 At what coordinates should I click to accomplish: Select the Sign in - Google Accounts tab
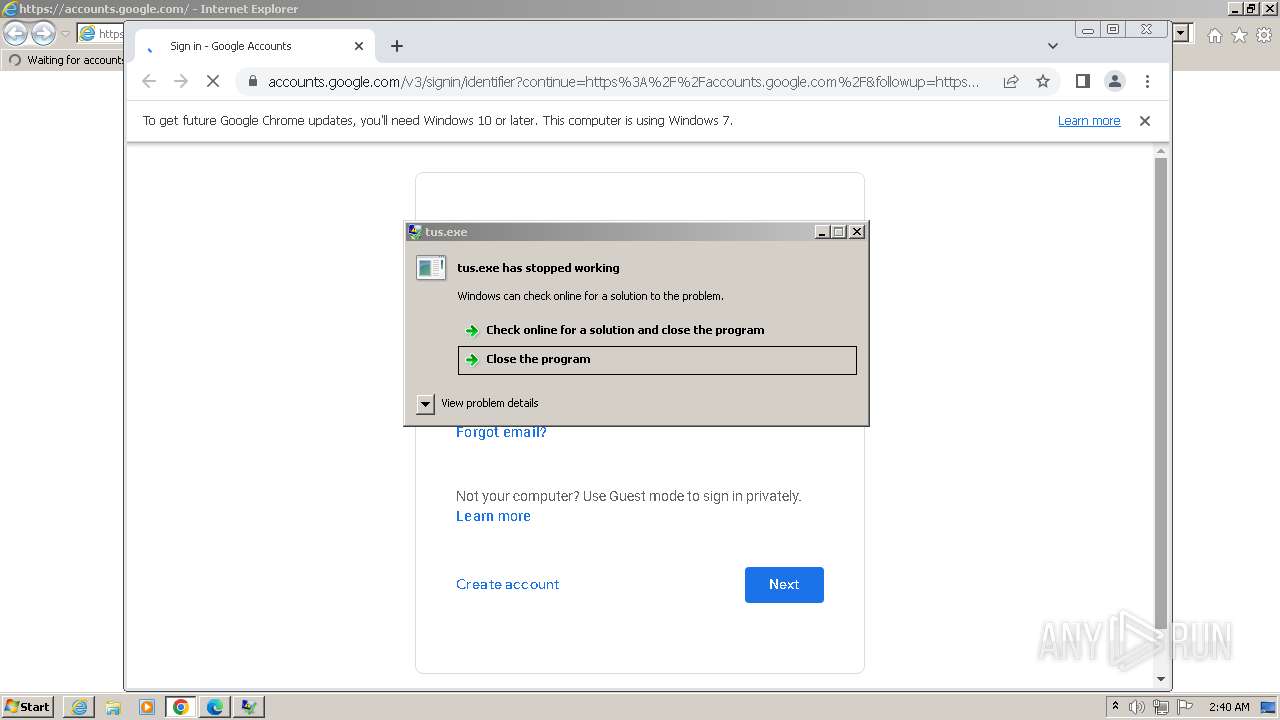(254, 46)
